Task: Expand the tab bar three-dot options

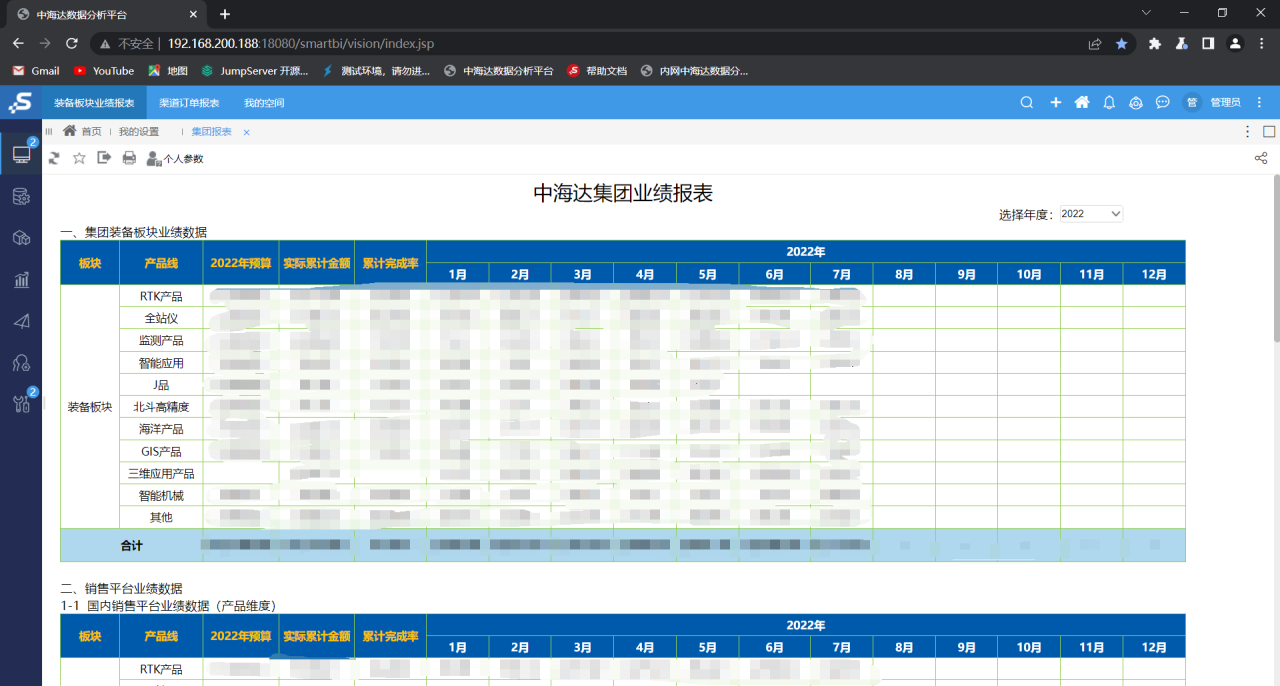Action: pos(1247,131)
